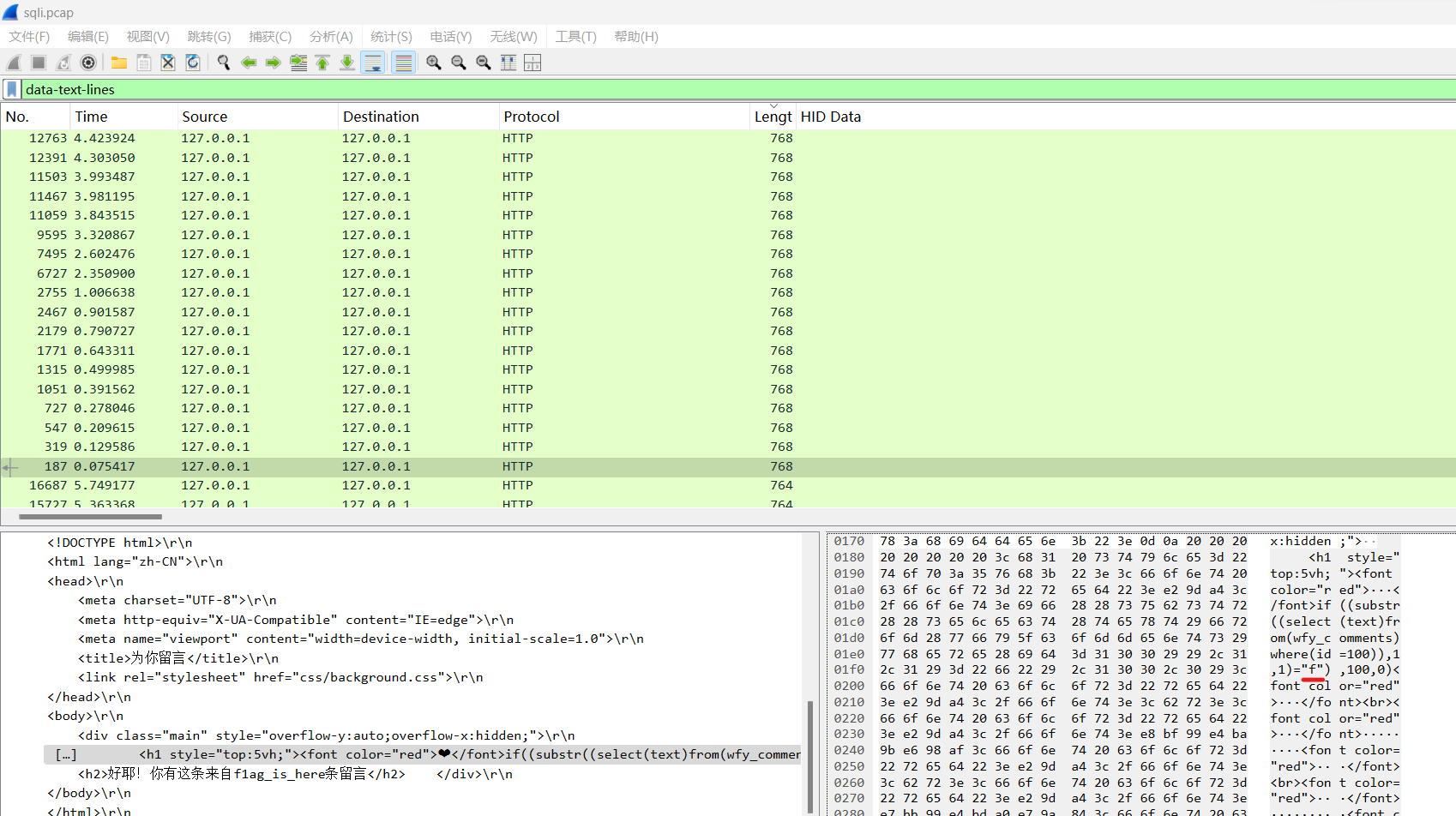Jump to first packet icon

pyautogui.click(x=322, y=63)
